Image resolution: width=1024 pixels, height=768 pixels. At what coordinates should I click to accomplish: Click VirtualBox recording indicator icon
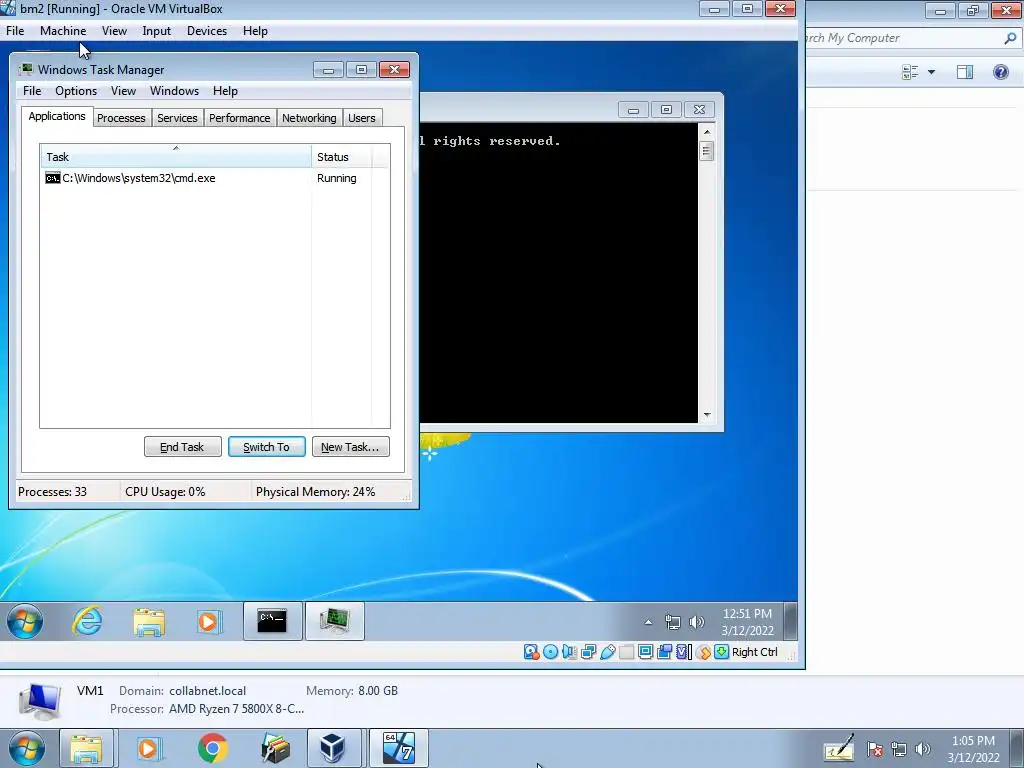(x=664, y=652)
